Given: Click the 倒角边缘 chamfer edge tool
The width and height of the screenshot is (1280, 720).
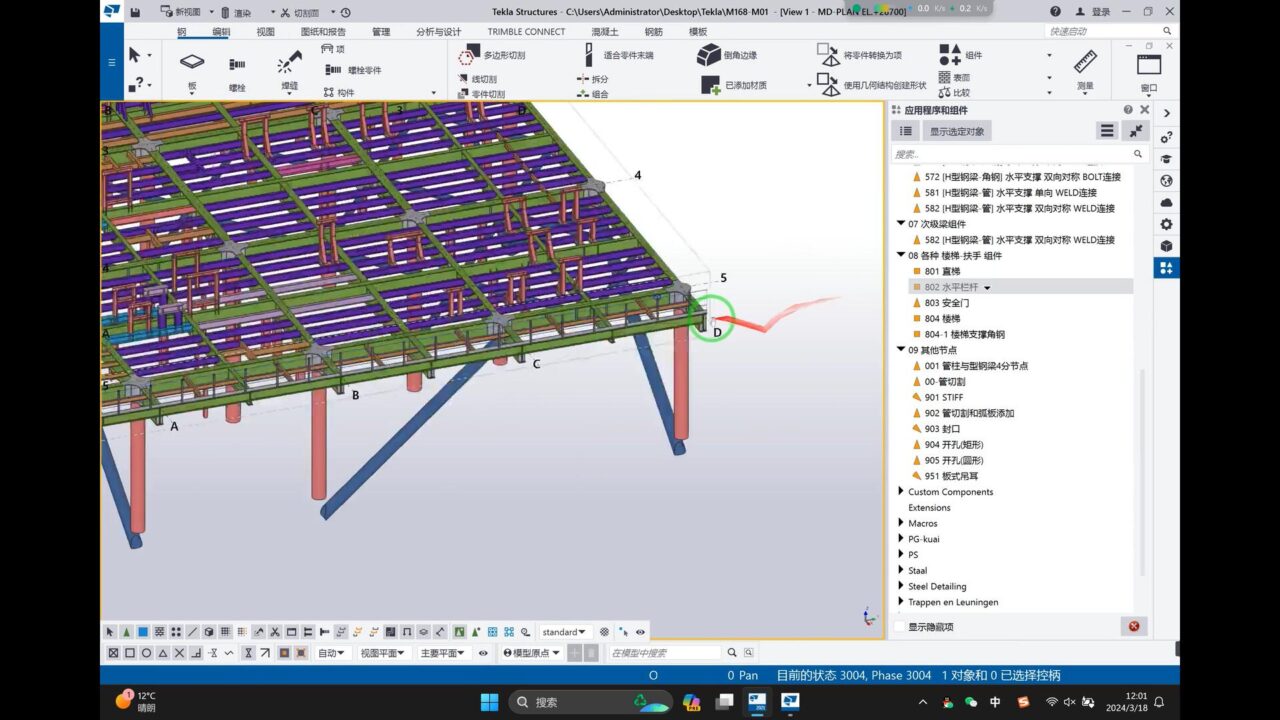Looking at the screenshot, I should pyautogui.click(x=727, y=55).
